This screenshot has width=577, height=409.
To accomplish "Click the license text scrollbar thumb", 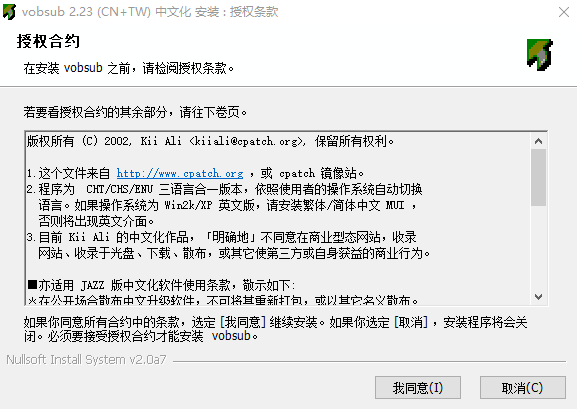I will pyautogui.click(x=538, y=177).
